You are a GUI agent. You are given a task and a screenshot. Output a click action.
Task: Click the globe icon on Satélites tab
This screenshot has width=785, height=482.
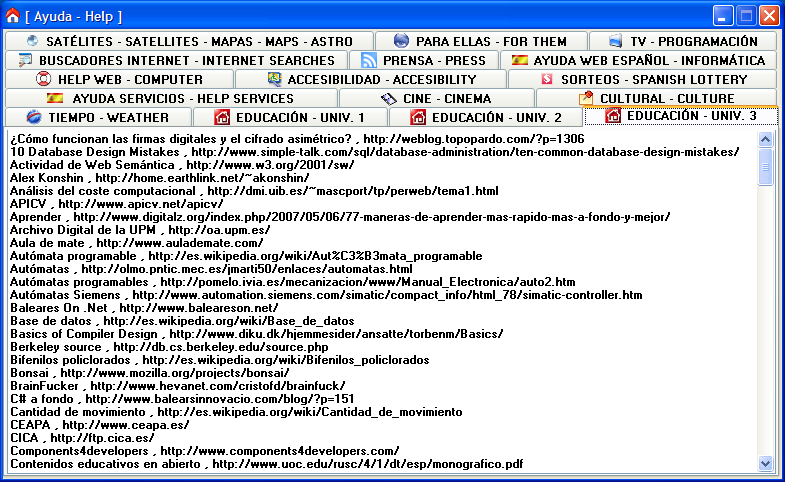coord(33,41)
